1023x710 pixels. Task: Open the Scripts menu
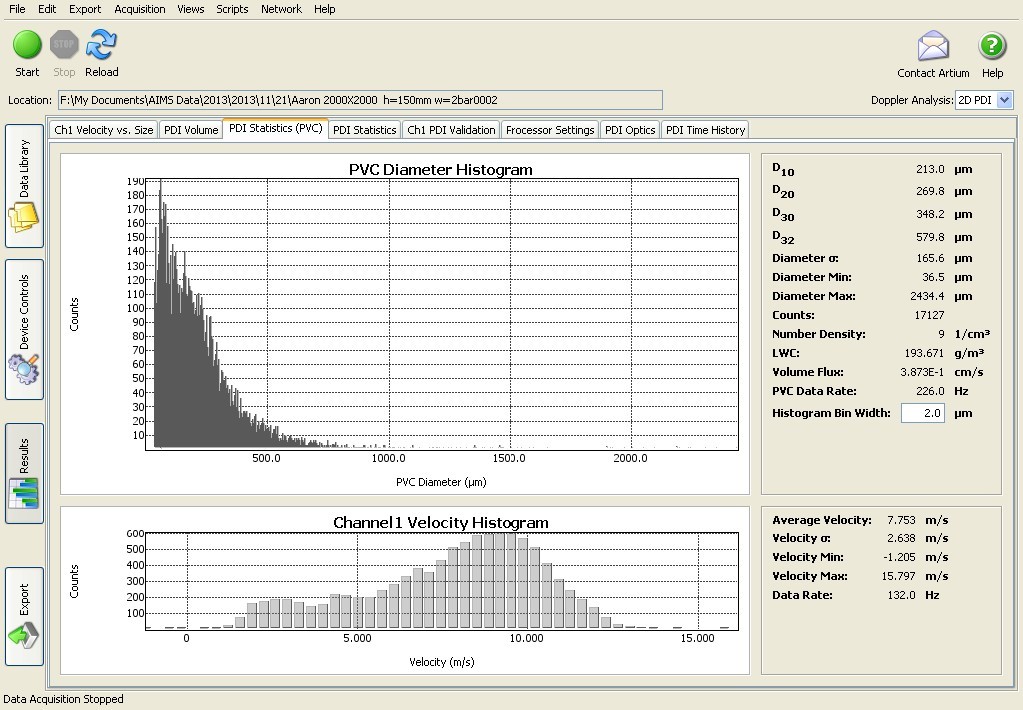click(x=232, y=9)
